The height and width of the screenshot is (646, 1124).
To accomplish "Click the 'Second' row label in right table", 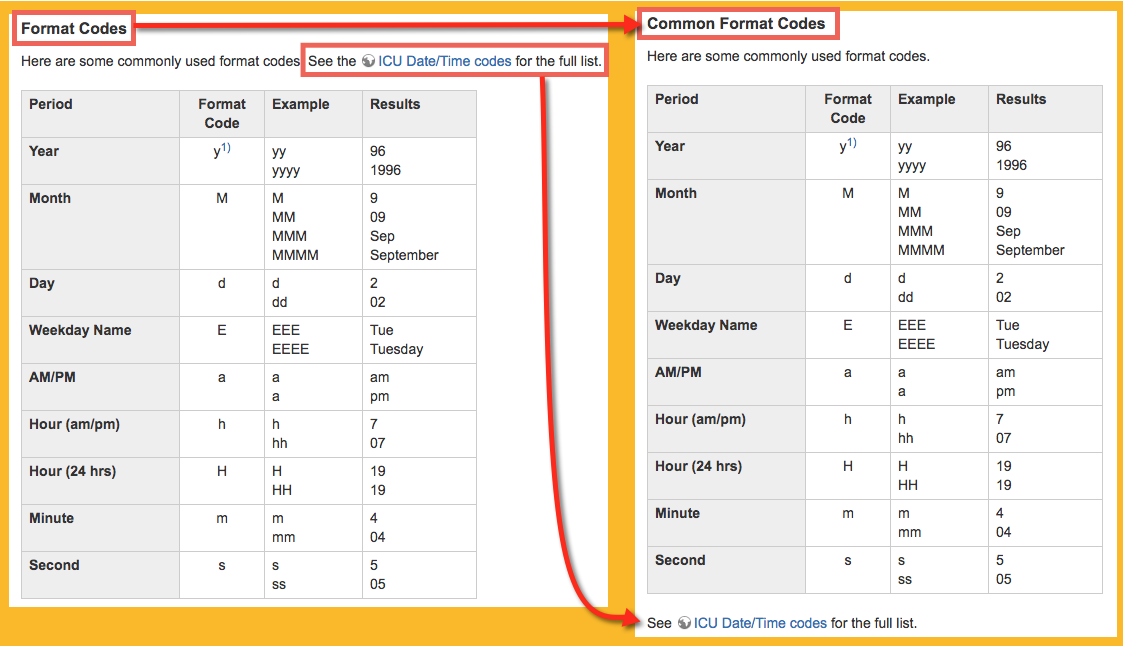I will tap(680, 560).
